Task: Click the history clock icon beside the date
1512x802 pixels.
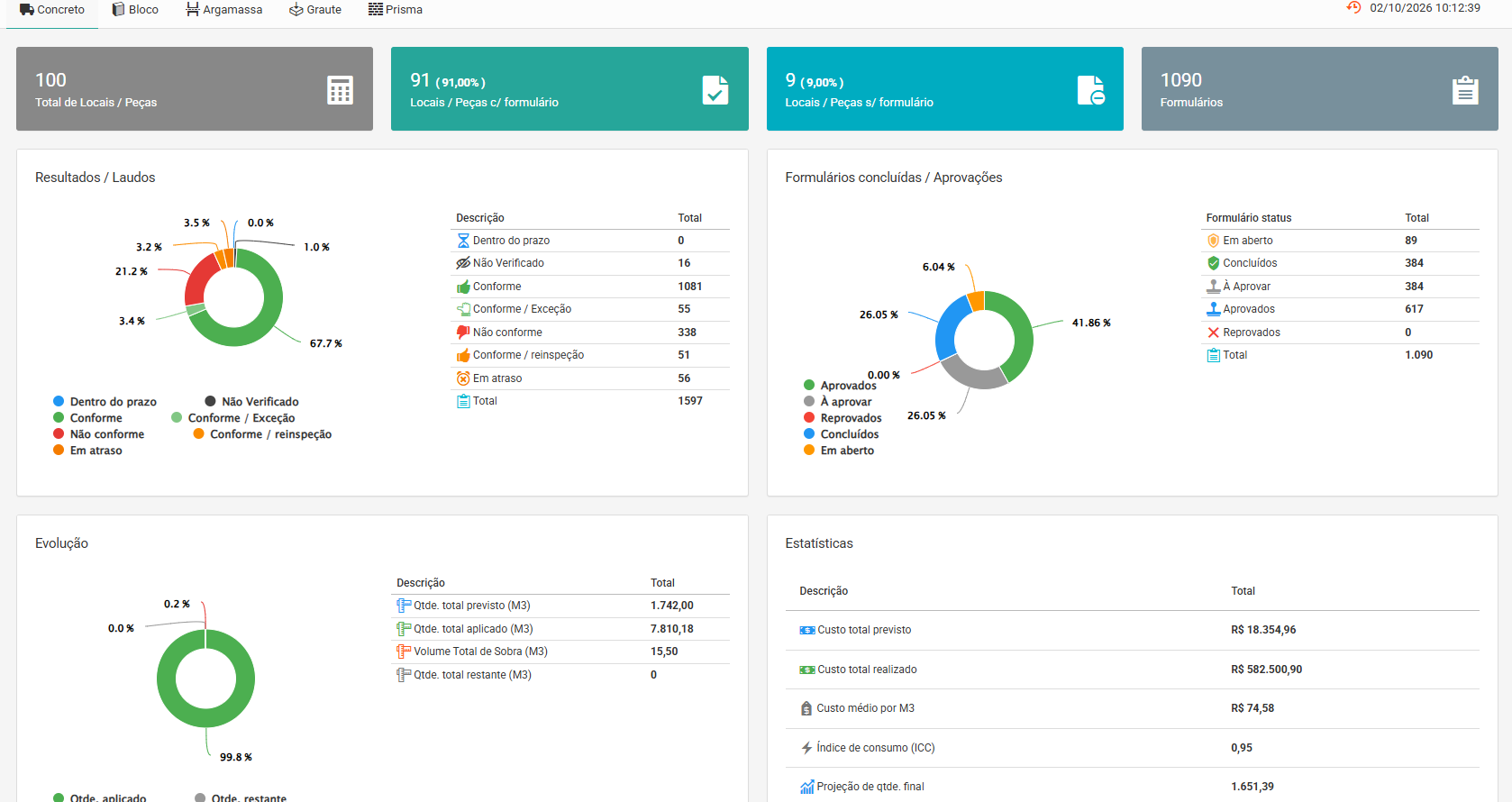Action: (1353, 7)
